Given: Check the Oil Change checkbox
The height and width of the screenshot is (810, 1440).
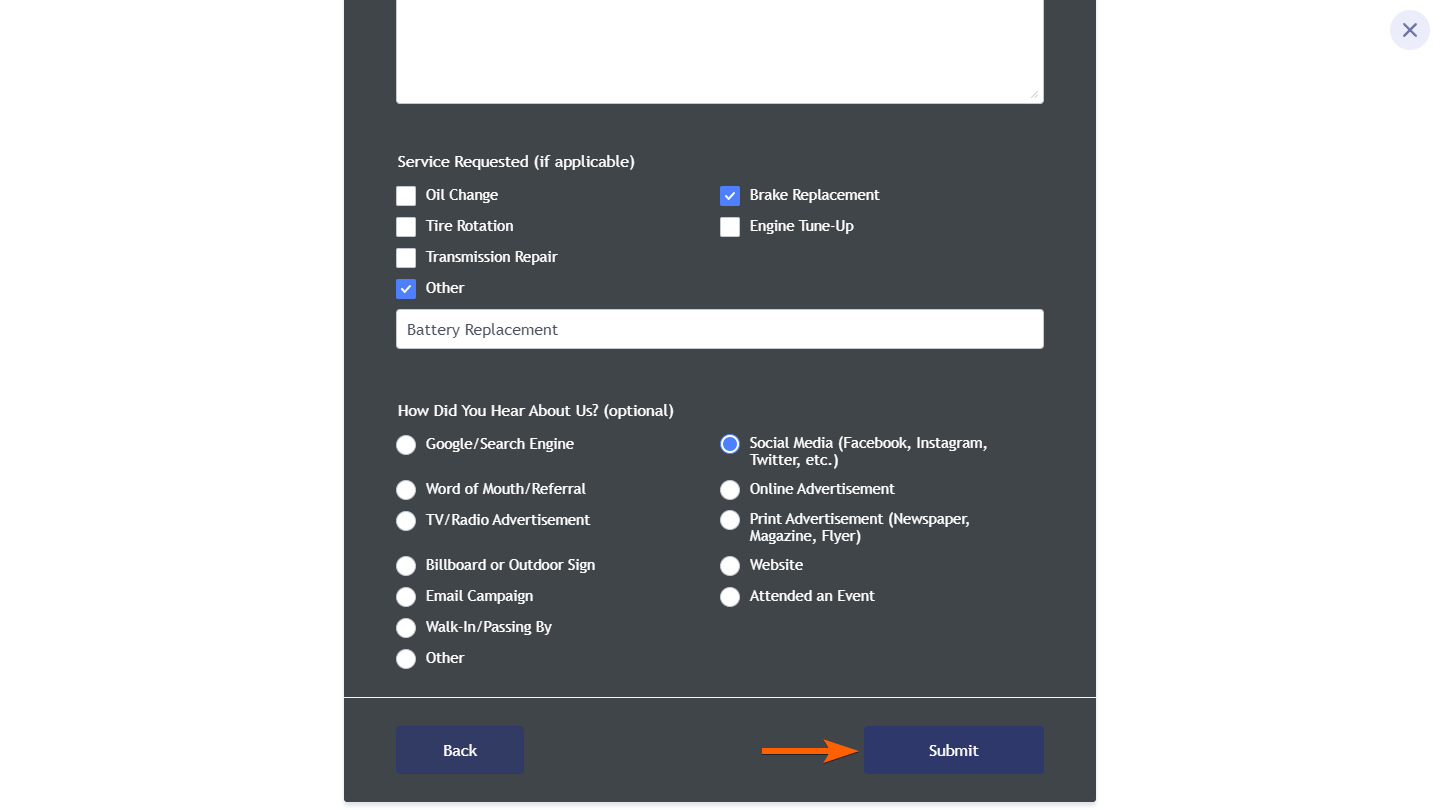Looking at the screenshot, I should [406, 196].
